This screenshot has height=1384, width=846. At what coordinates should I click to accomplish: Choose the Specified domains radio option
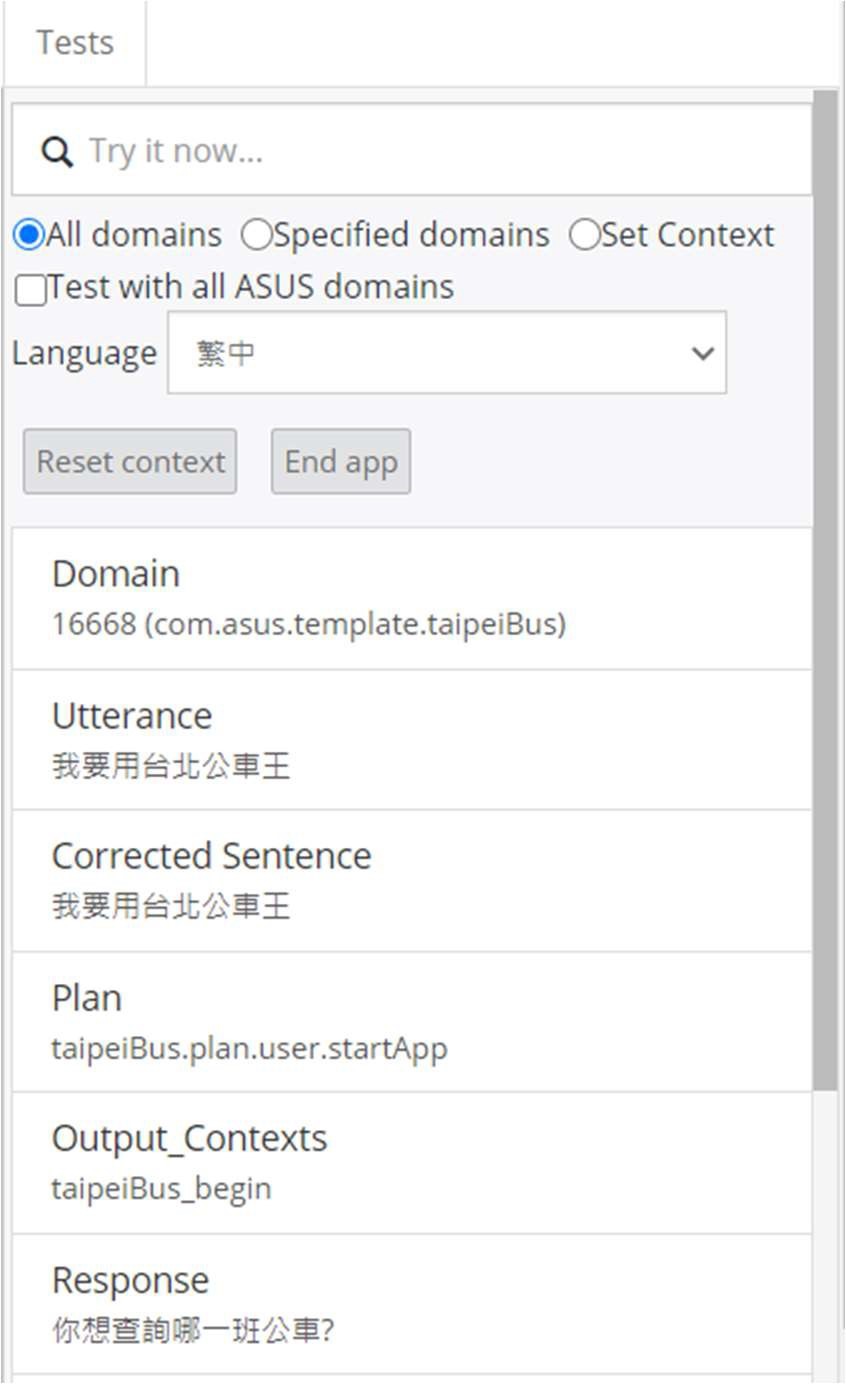(x=256, y=235)
